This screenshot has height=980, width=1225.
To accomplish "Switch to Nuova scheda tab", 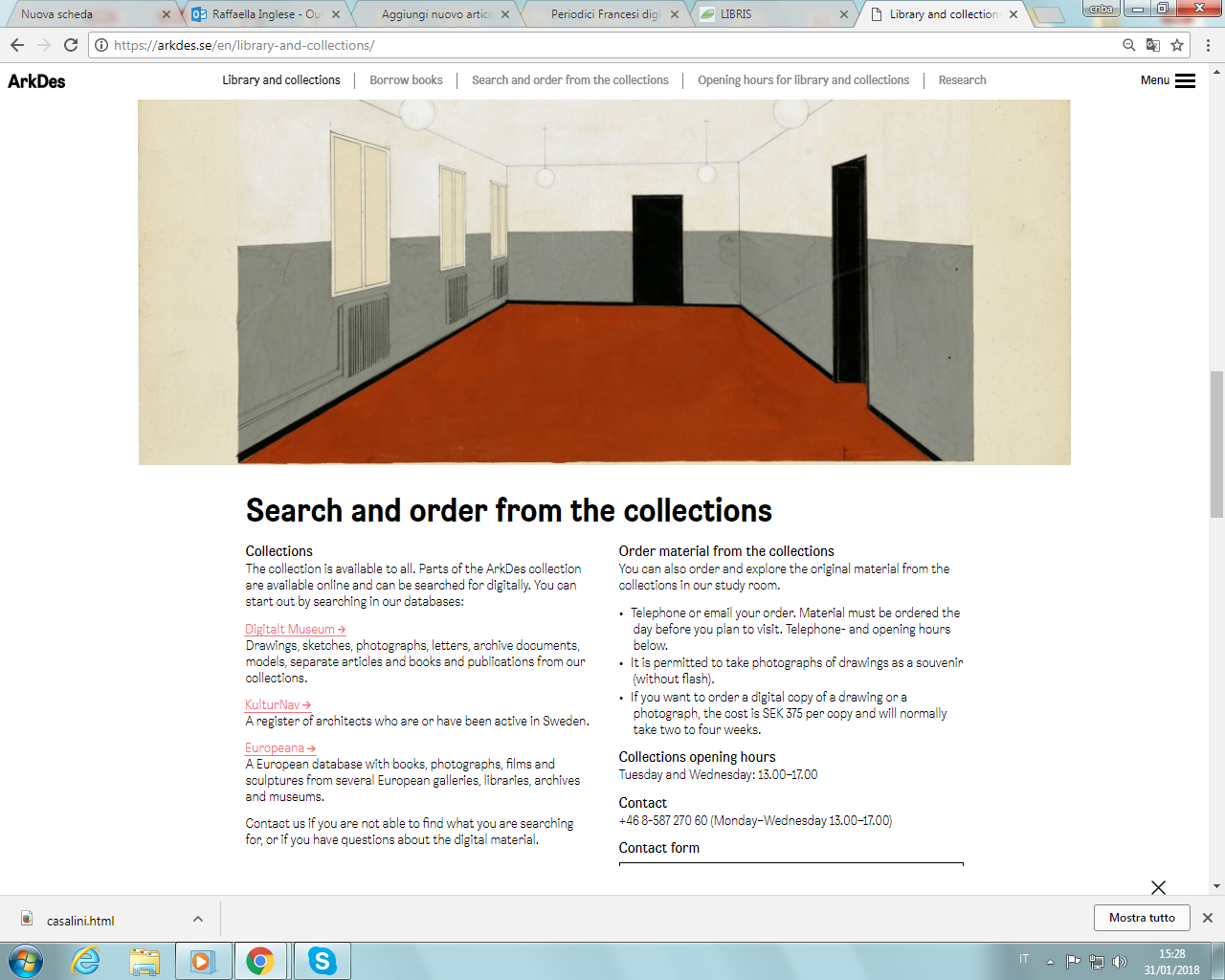I will [86, 14].
